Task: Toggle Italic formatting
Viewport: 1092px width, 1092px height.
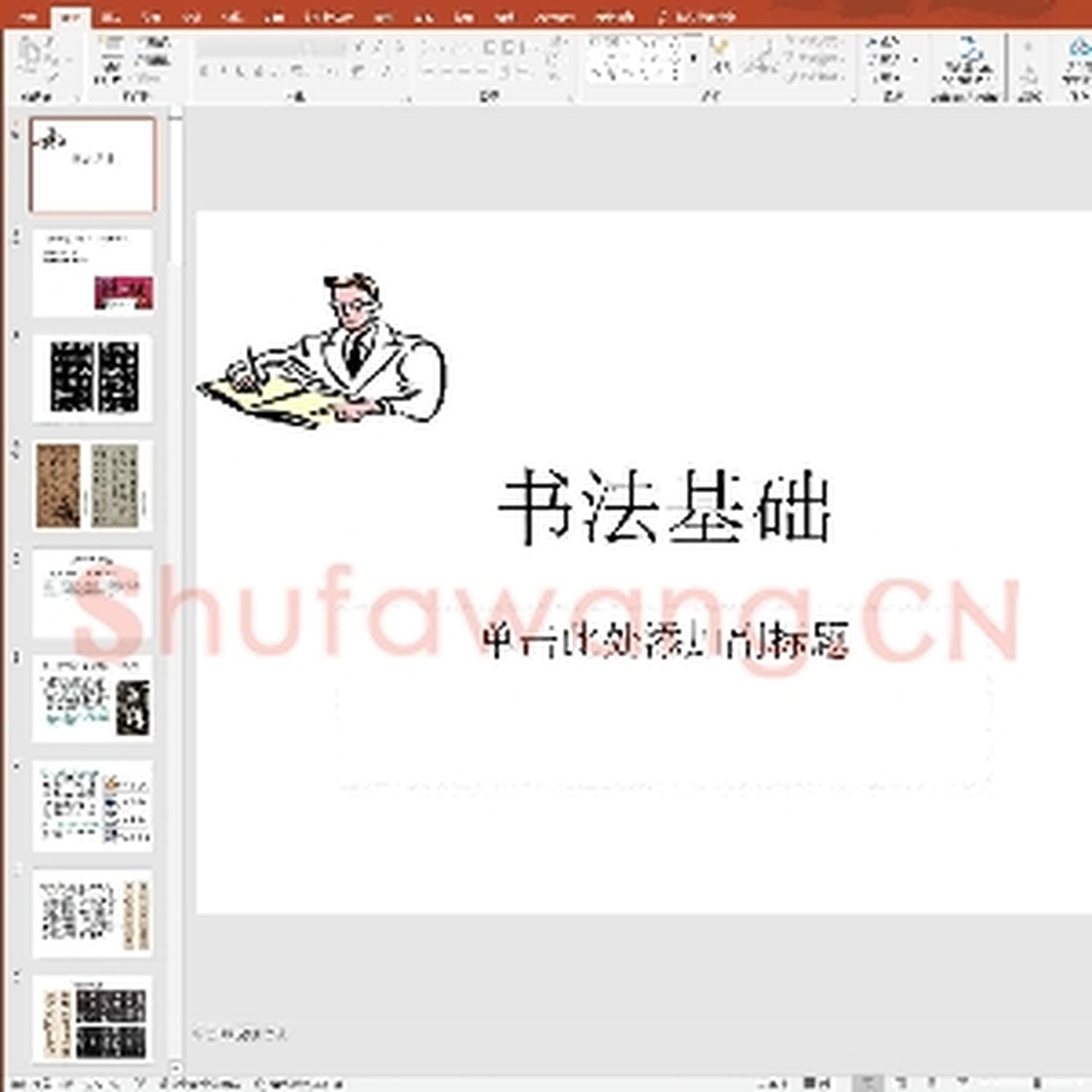Action: click(x=222, y=71)
